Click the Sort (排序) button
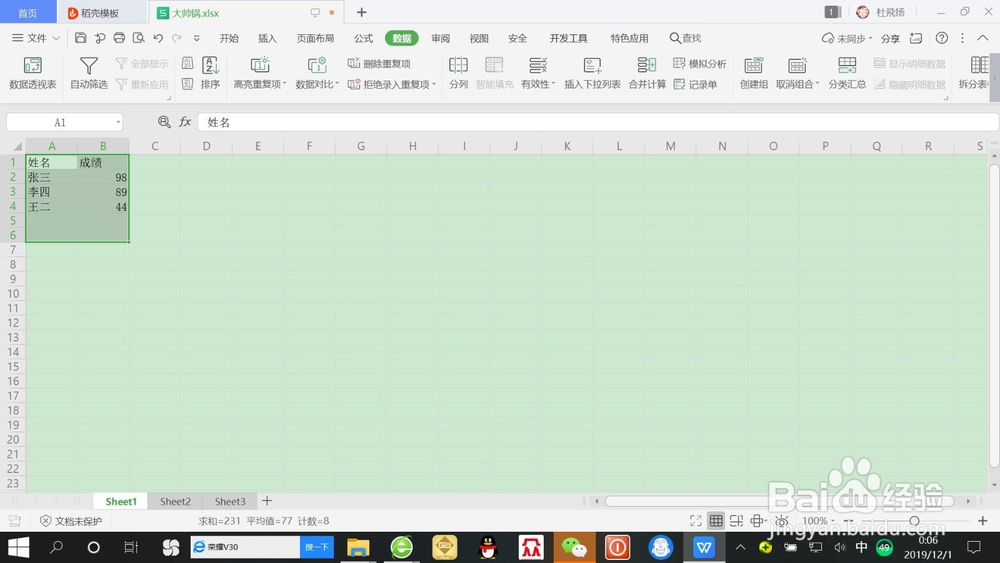Viewport: 1000px width, 563px height. [210, 73]
